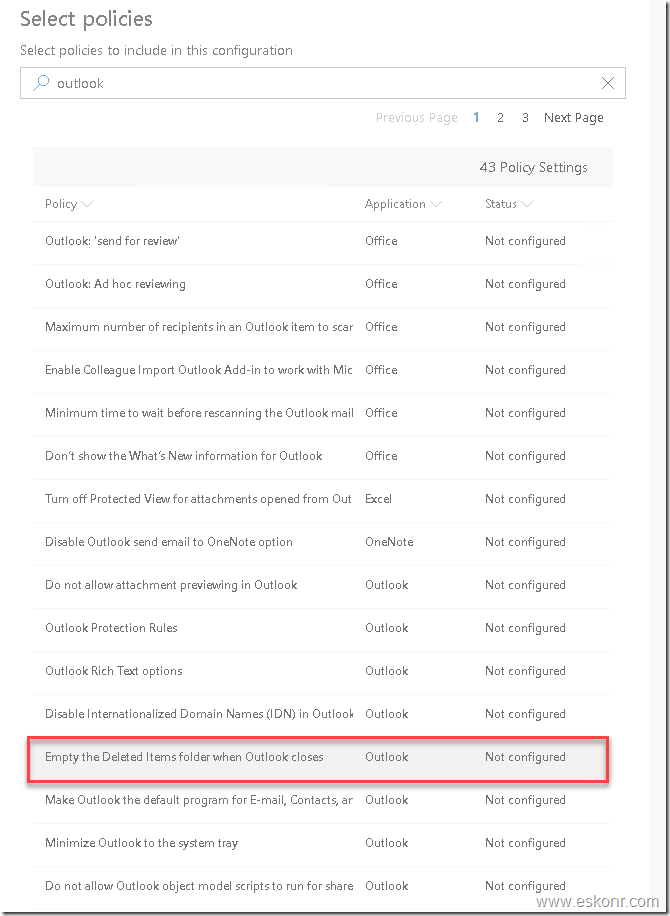This screenshot has width=670, height=916.
Task: Click Office application for Outlook: Ad hoc reviewing
Action: [381, 284]
